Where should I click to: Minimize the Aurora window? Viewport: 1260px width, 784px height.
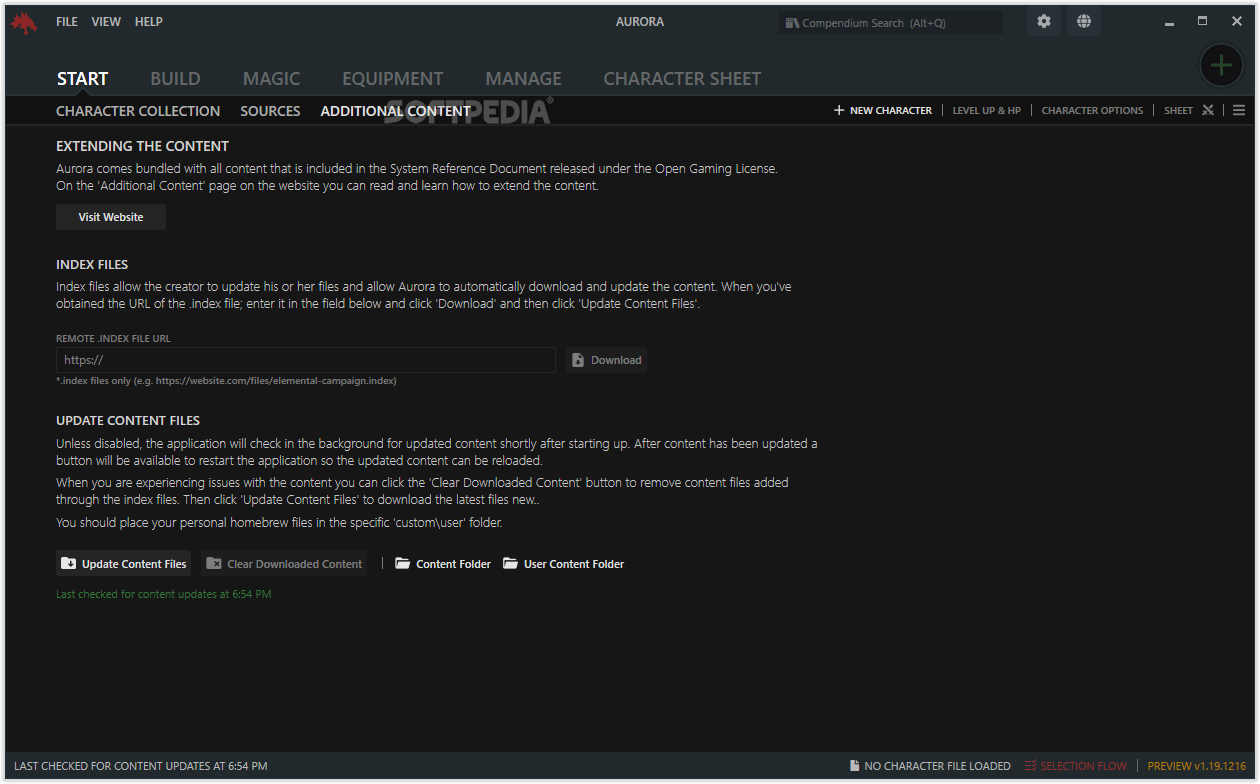(x=1168, y=22)
